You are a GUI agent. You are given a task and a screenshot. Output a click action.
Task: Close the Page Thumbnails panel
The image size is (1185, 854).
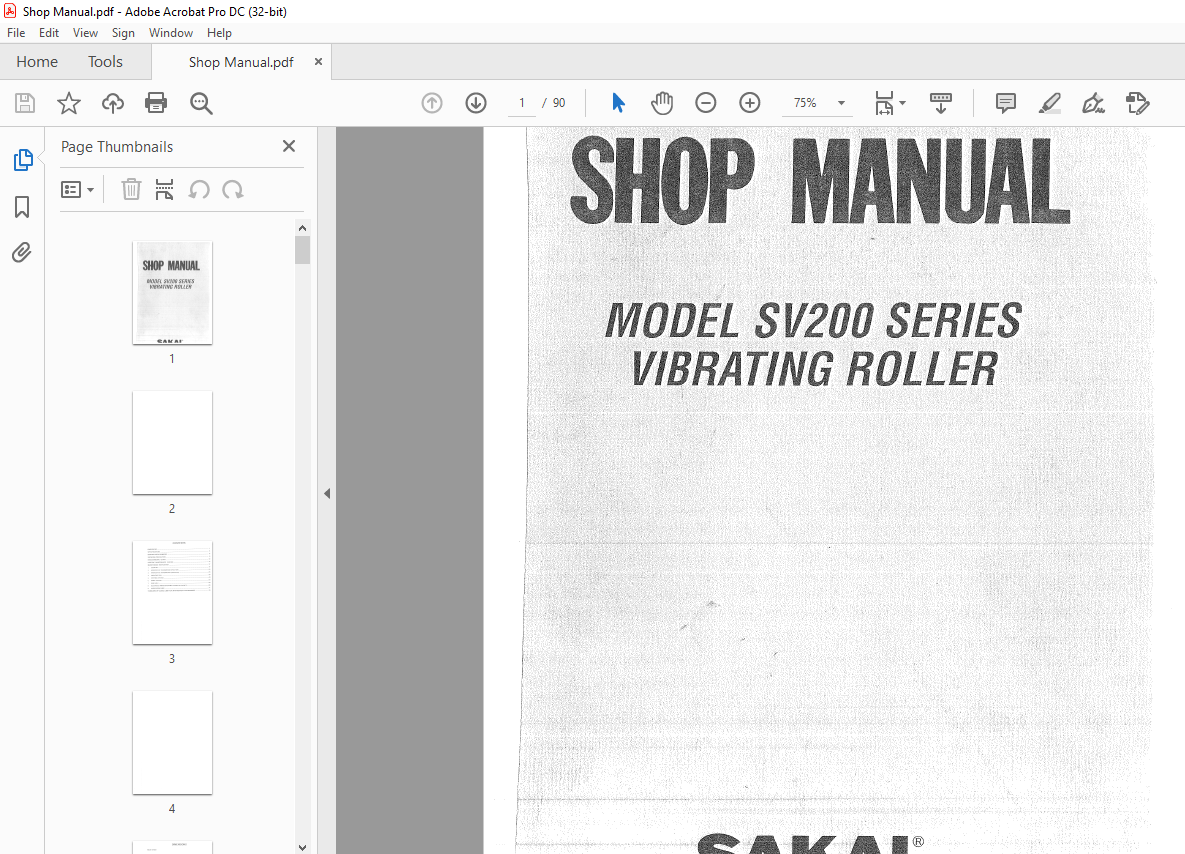pyautogui.click(x=289, y=146)
